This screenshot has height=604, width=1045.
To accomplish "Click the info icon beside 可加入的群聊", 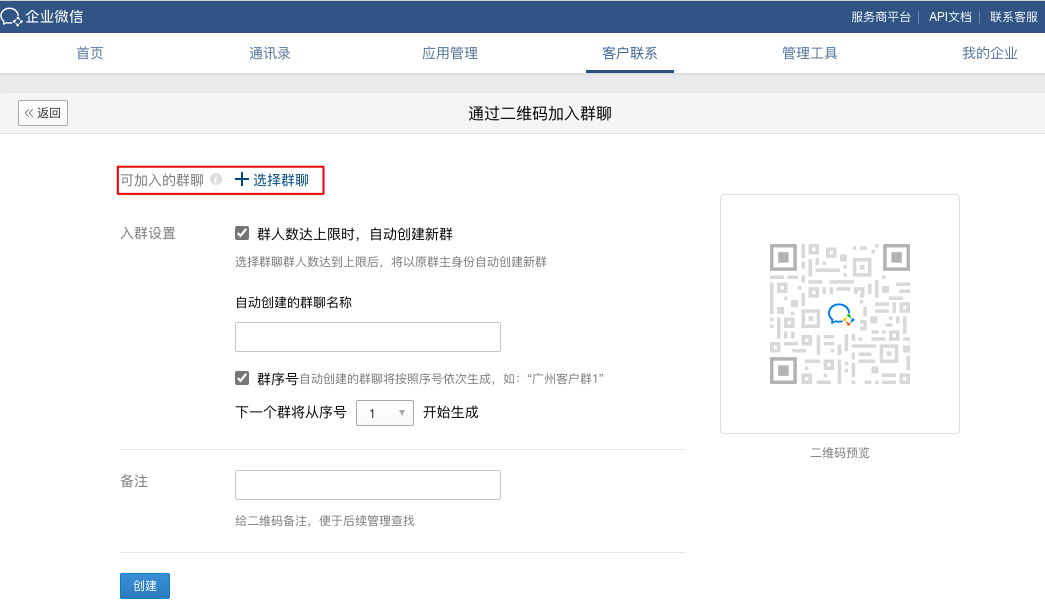I will [x=216, y=180].
